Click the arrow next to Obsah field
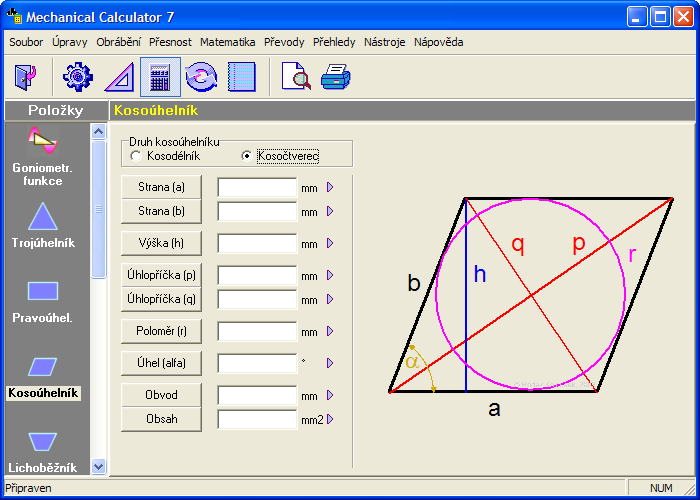The height and width of the screenshot is (500, 700). (x=330, y=419)
